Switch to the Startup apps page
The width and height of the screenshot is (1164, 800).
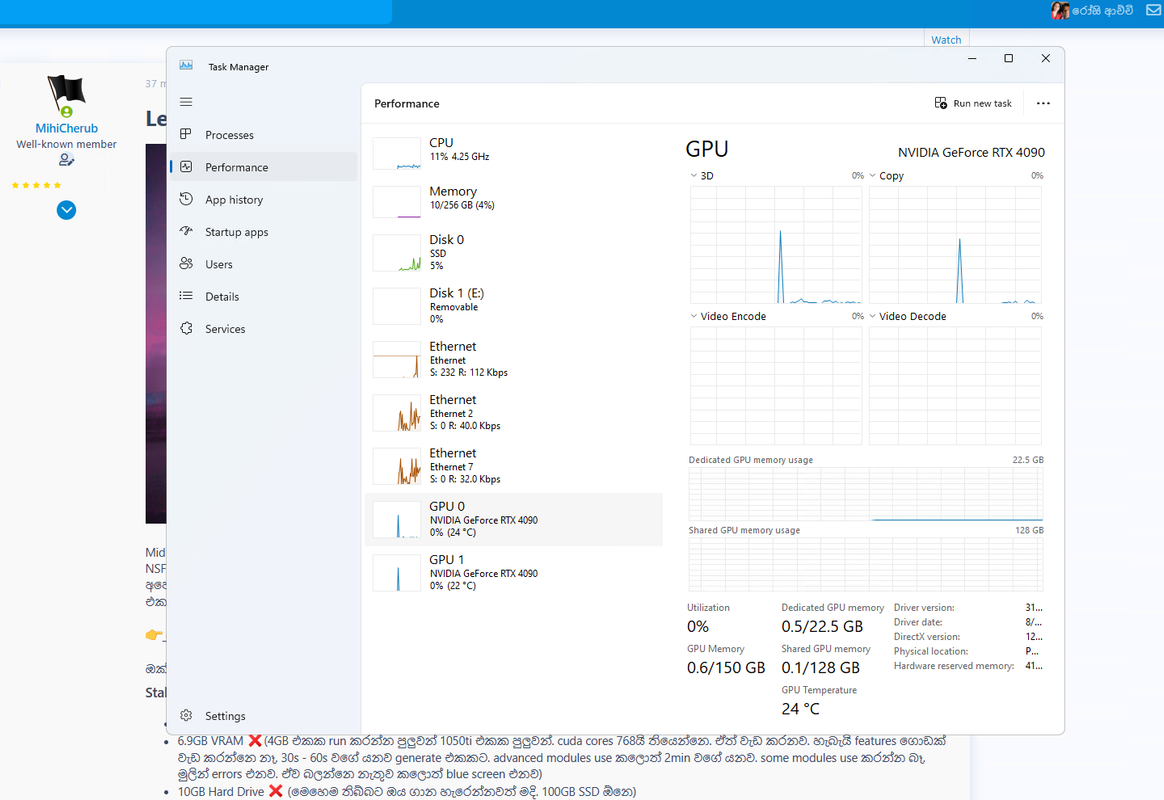(237, 232)
